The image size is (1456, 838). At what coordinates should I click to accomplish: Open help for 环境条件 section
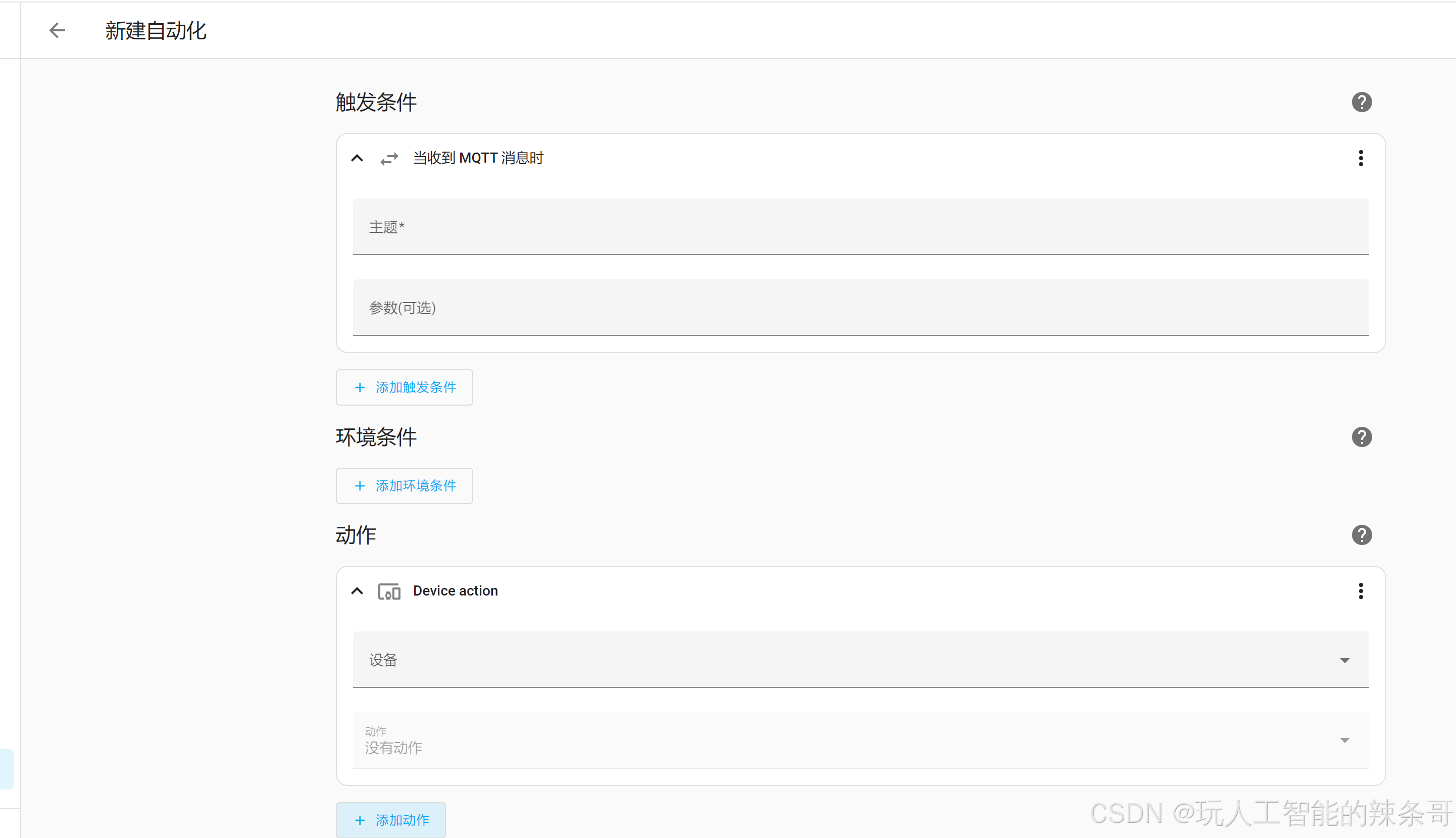[1361, 437]
